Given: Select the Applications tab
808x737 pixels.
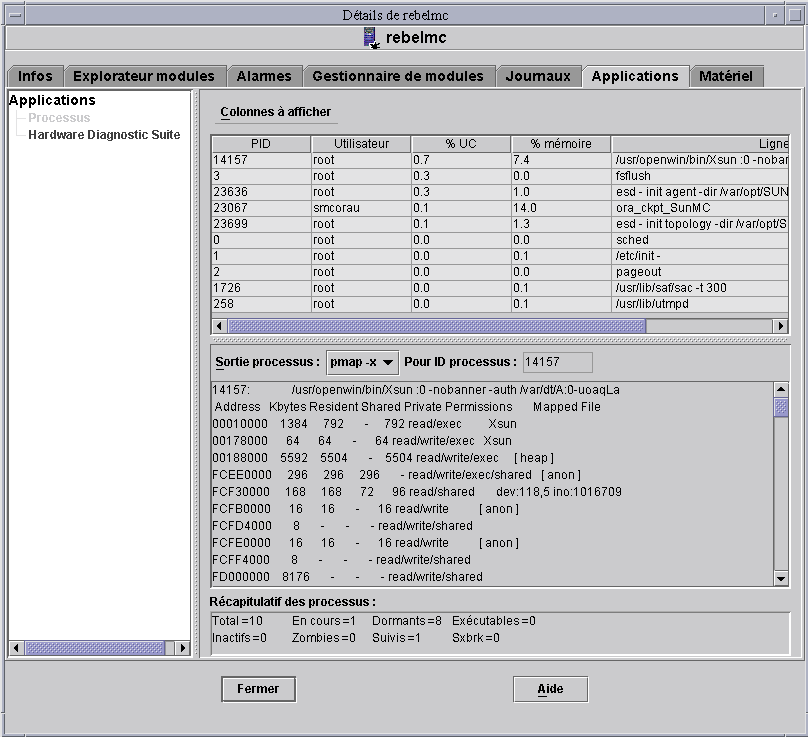Looking at the screenshot, I should click(x=635, y=76).
